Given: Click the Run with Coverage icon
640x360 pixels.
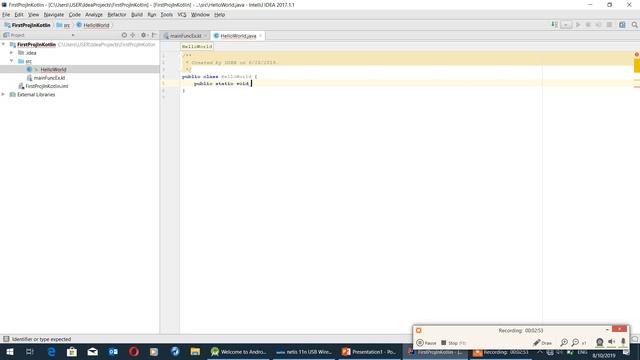Looking at the screenshot, I should pos(598,25).
